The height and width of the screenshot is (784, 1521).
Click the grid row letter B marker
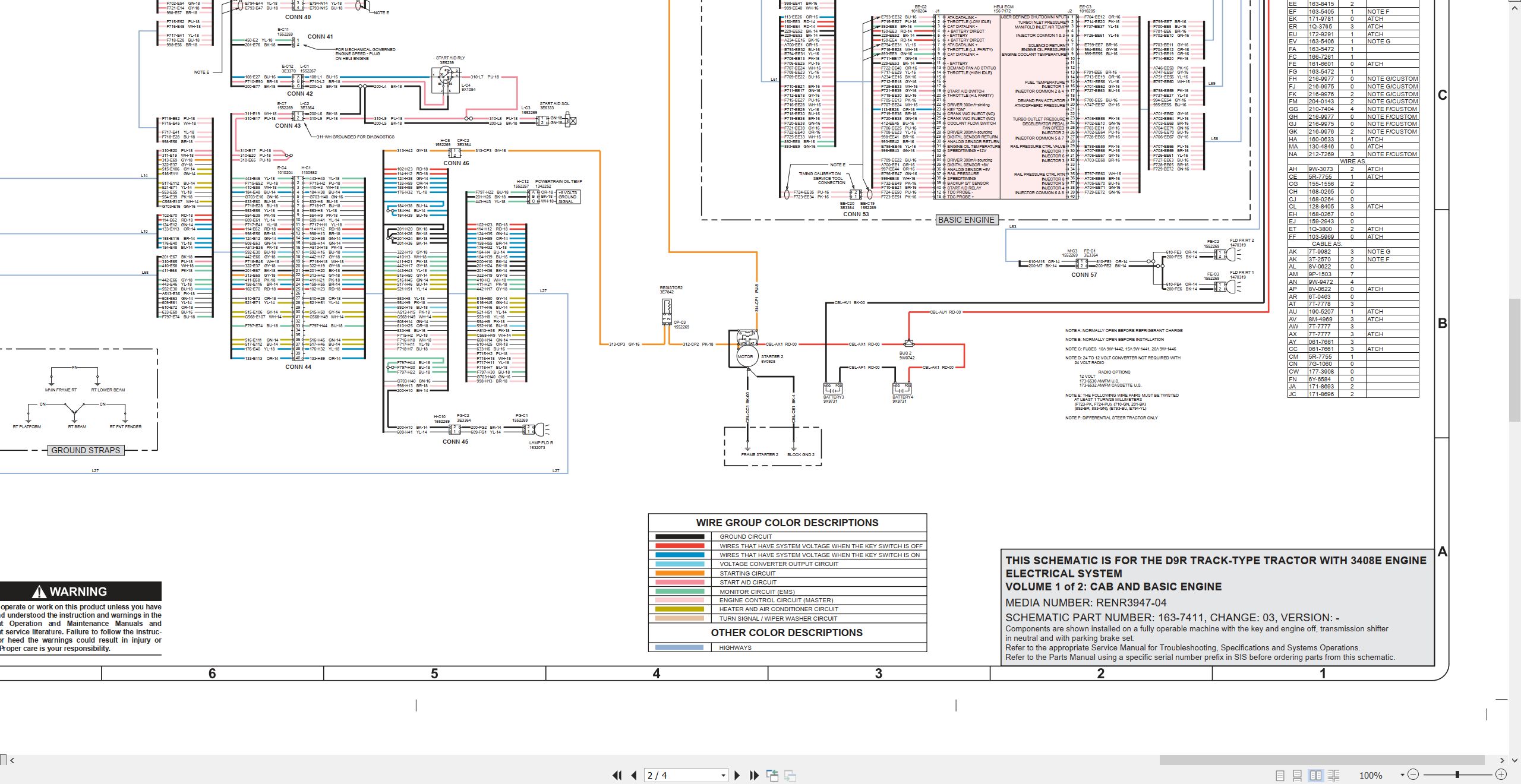1442,324
